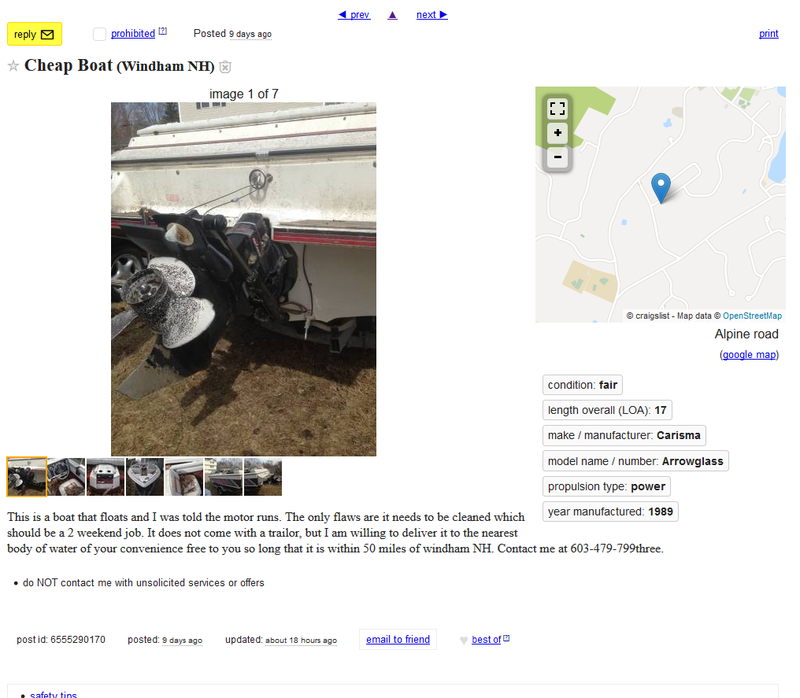Click the best of heart icon

pyautogui.click(x=463, y=640)
